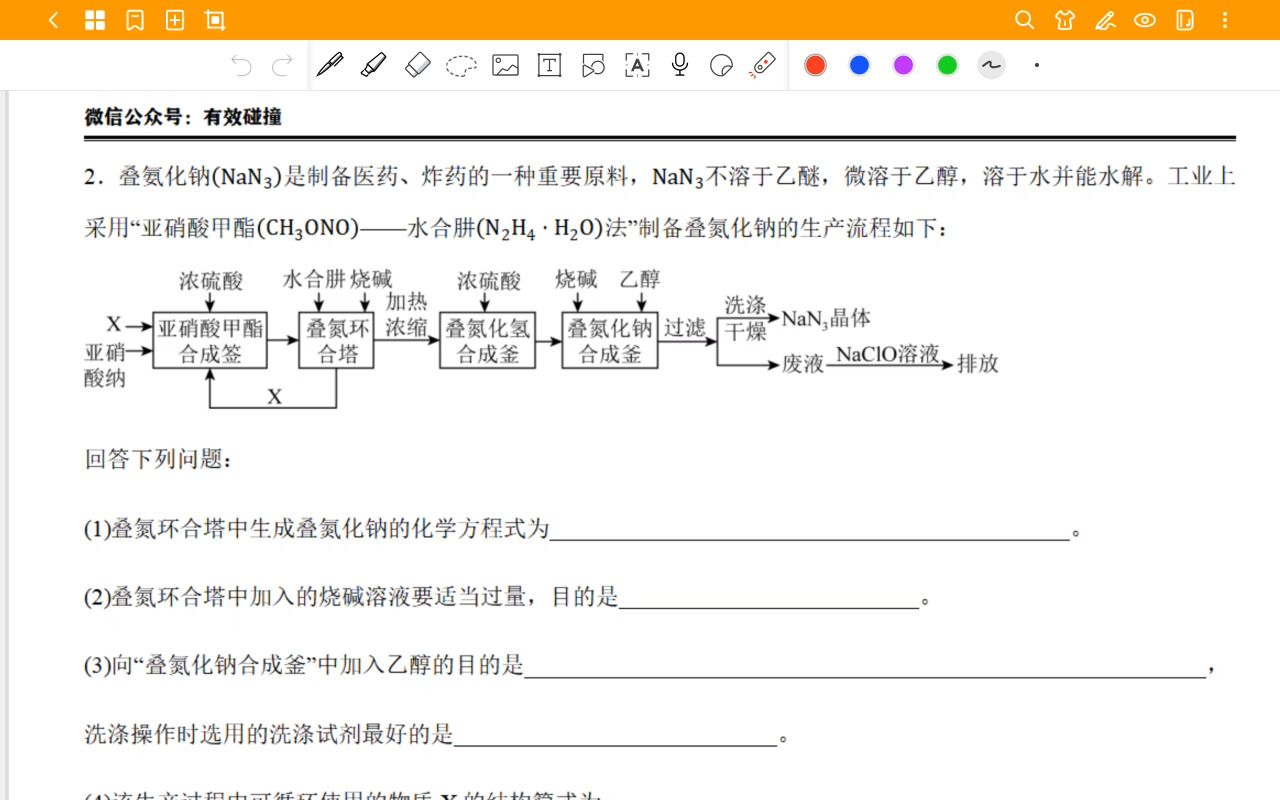Choose the blue pen color
The image size is (1280, 800).
859,65
